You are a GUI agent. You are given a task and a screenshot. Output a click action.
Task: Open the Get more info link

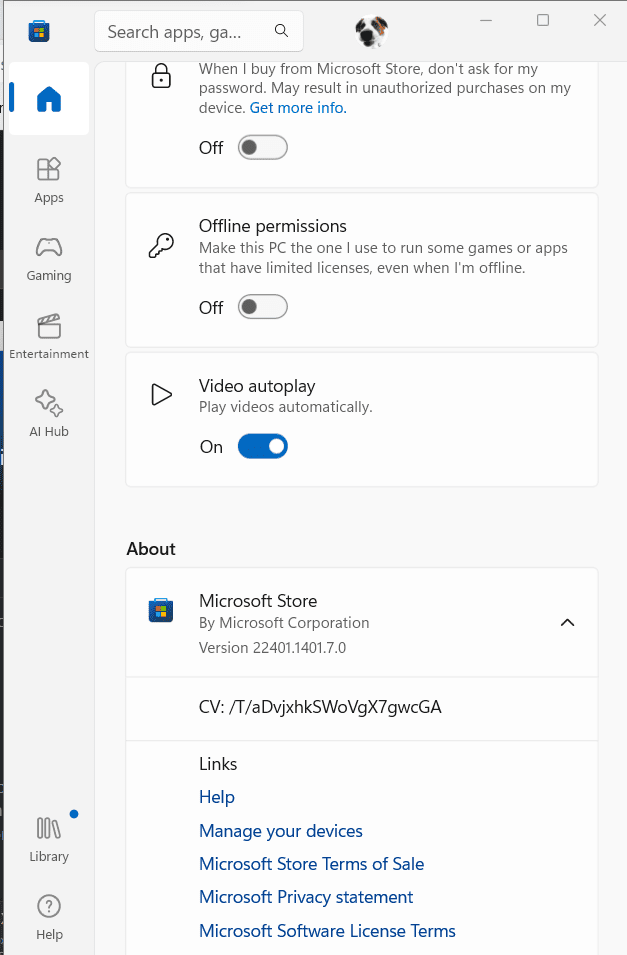coord(298,108)
